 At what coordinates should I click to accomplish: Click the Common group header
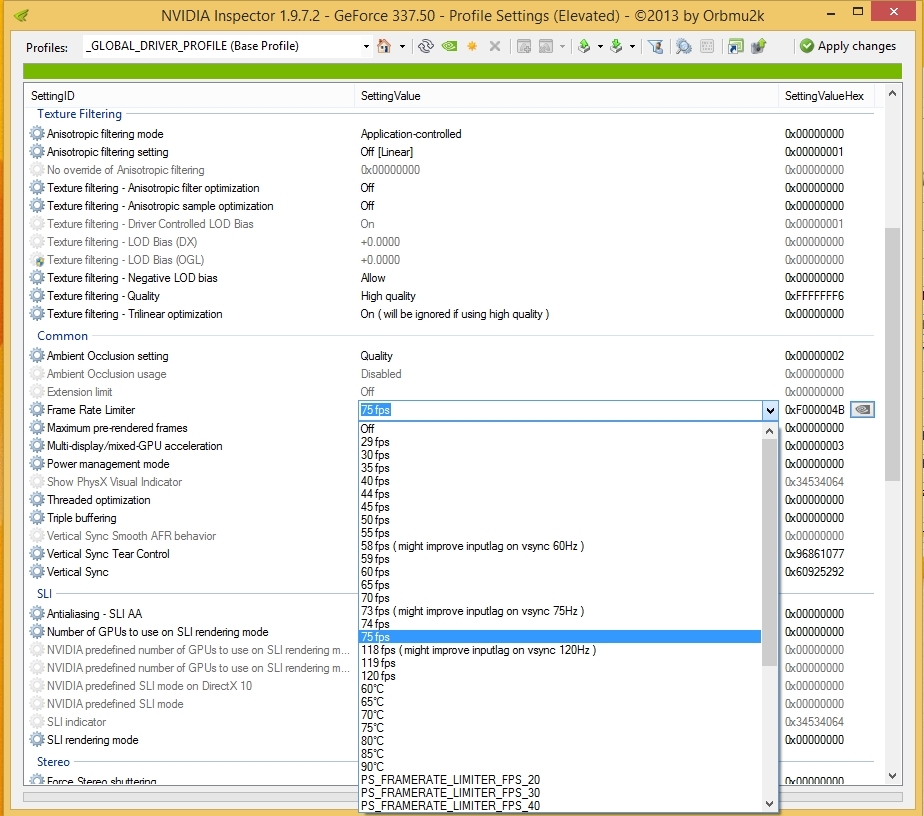[x=62, y=336]
